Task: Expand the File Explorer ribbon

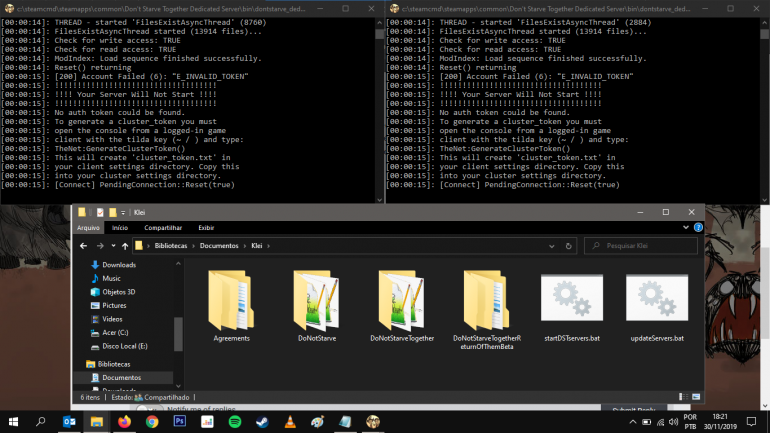Action: coord(686,228)
